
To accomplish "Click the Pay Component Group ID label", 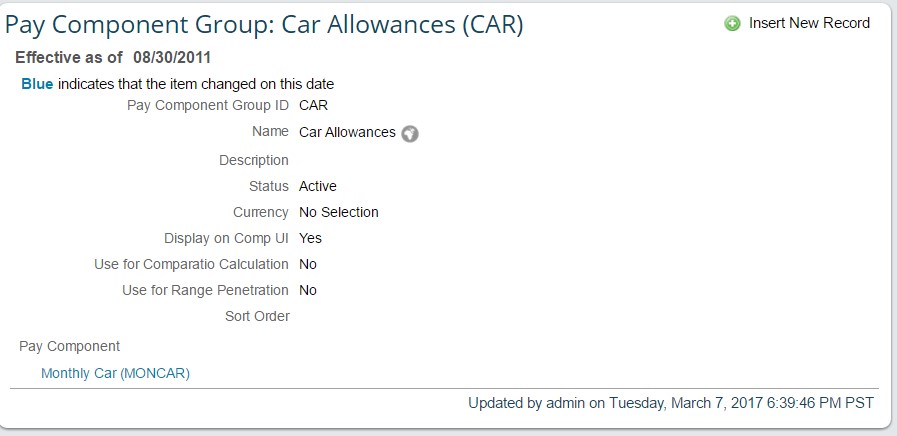I will tap(208, 106).
